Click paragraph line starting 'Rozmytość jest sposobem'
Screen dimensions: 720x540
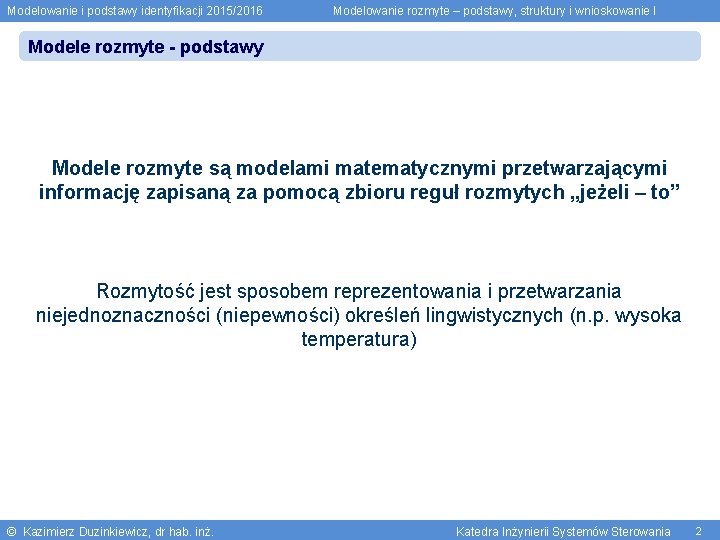pyautogui.click(x=359, y=291)
